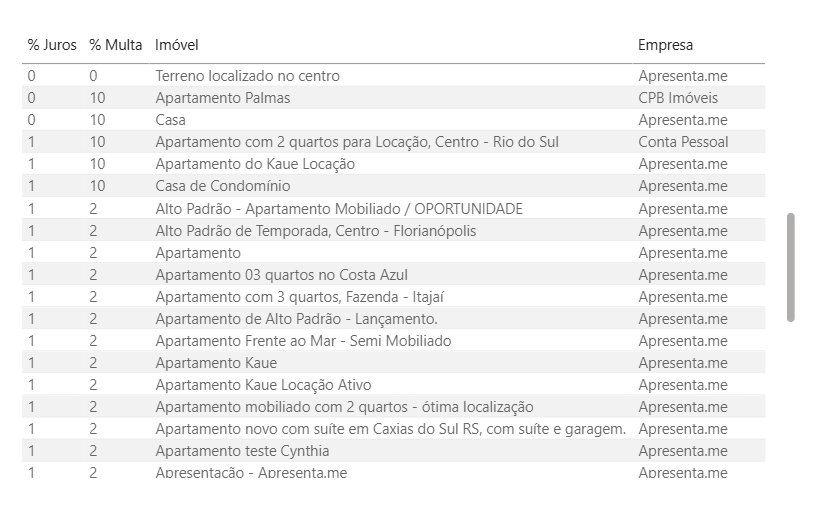Viewport: 829px width, 520px height.
Task: Sort by the % Juros column header
Action: pos(52,45)
